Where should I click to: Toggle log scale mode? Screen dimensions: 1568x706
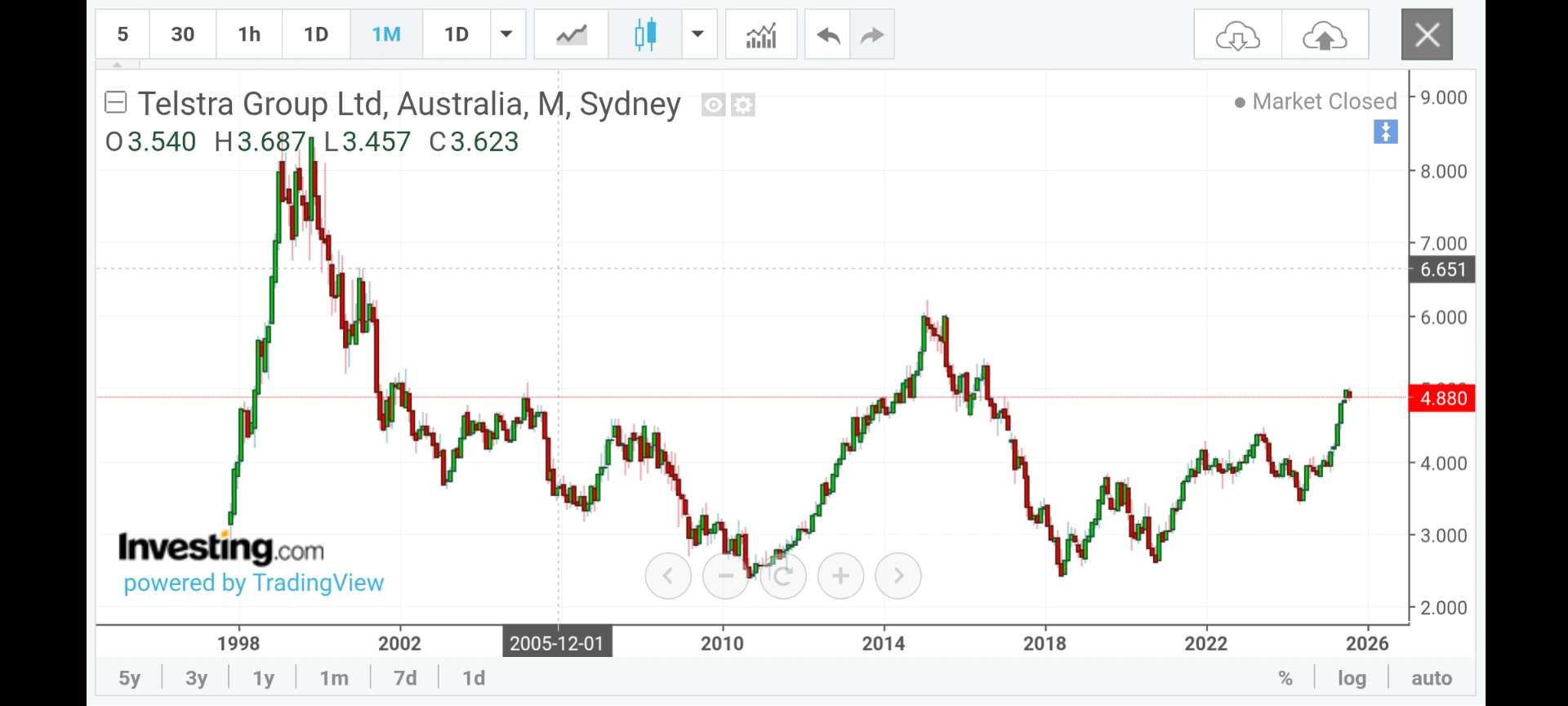tap(1352, 678)
